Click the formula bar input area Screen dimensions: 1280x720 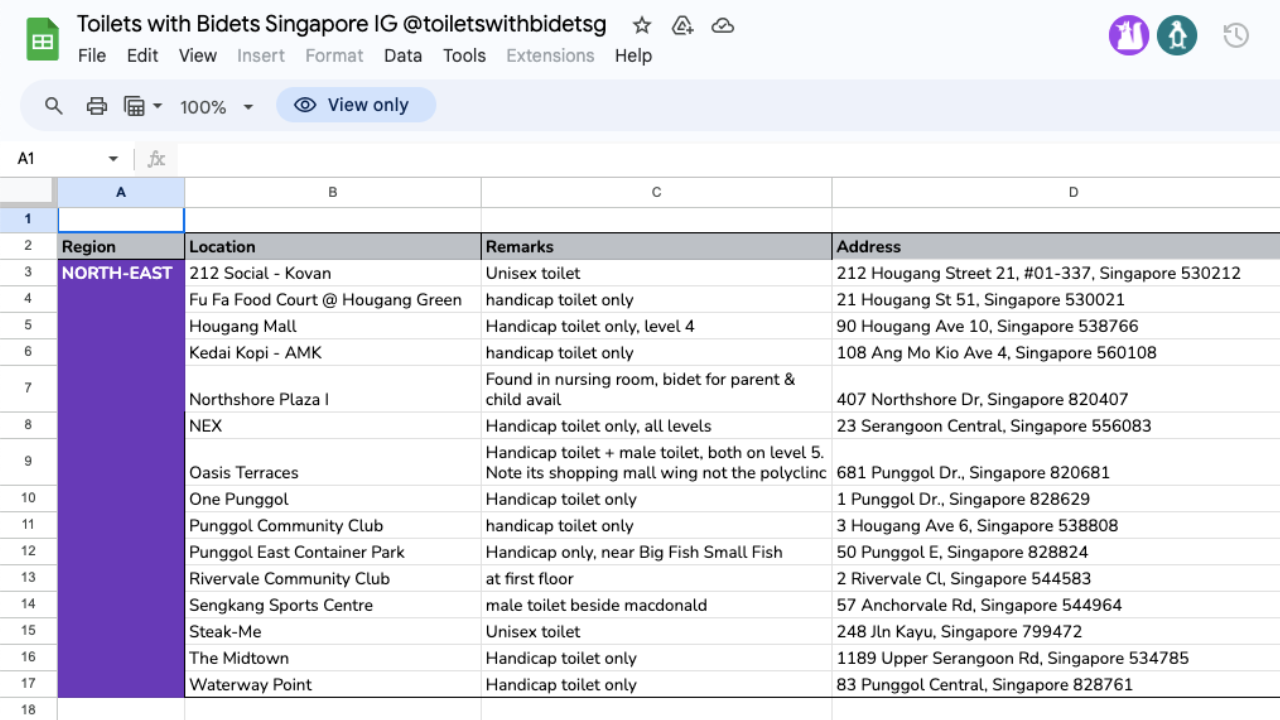728,159
